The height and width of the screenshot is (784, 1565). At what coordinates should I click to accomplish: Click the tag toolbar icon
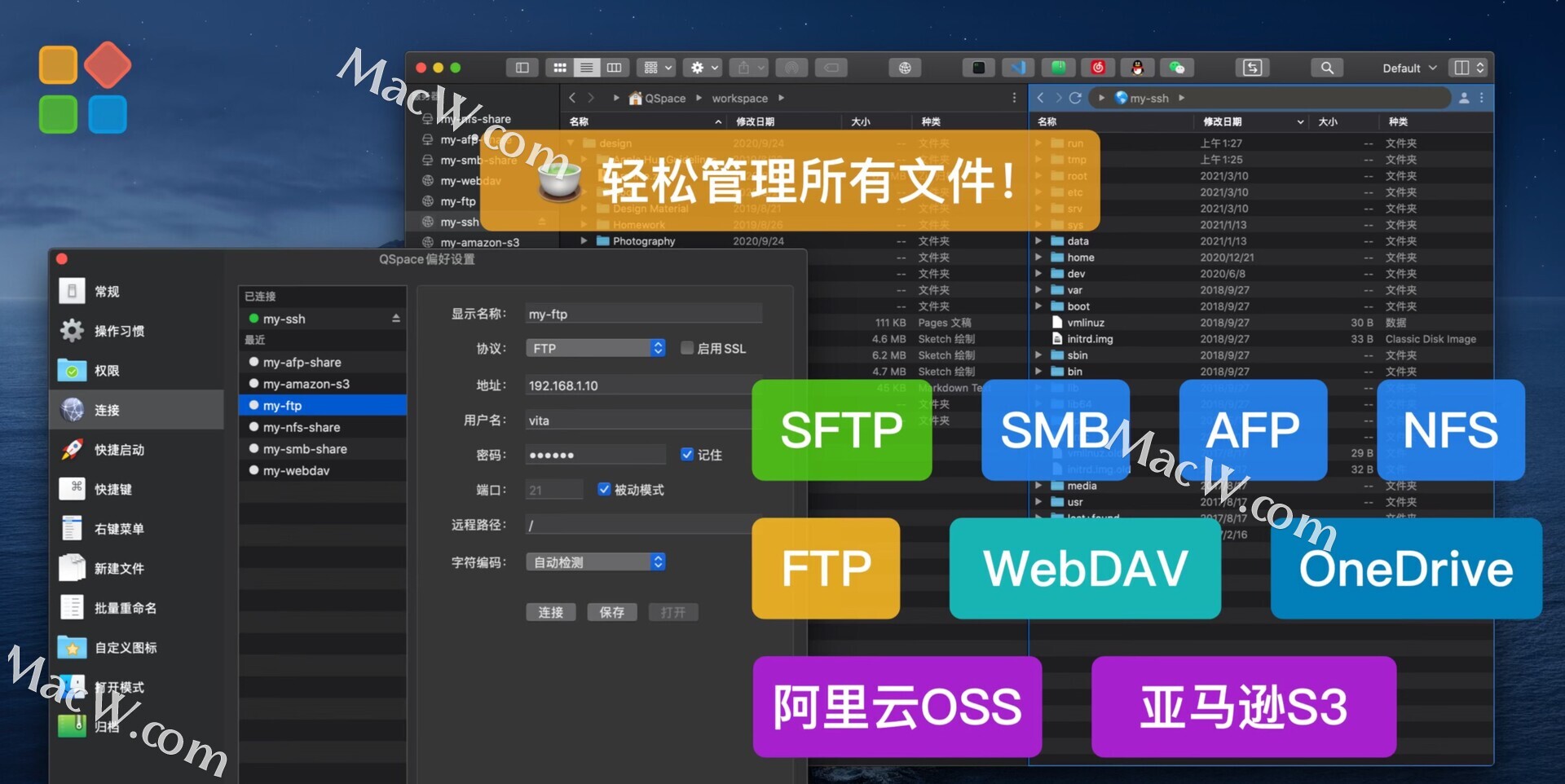click(831, 68)
